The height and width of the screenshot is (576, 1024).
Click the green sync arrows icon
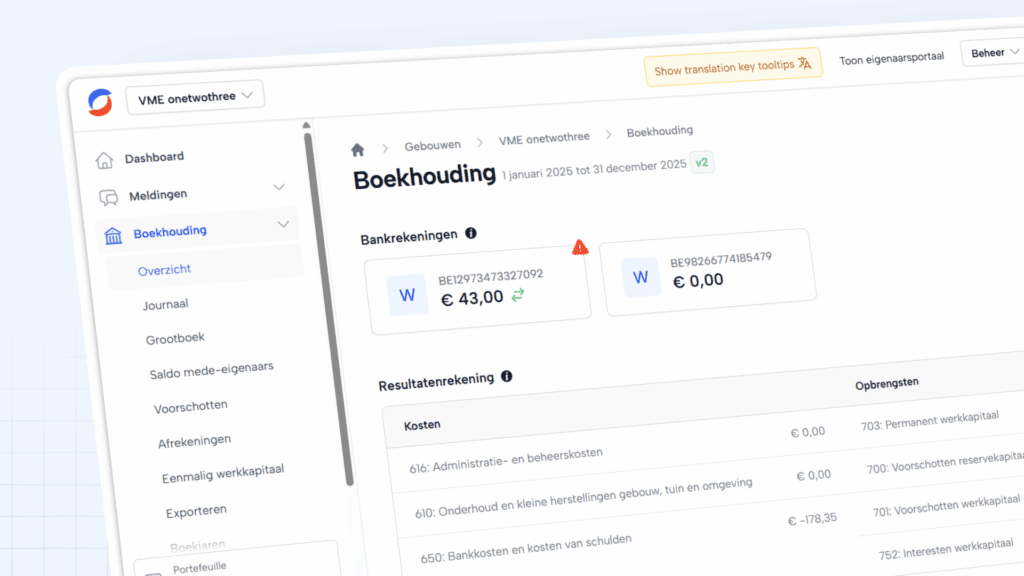[x=518, y=295]
